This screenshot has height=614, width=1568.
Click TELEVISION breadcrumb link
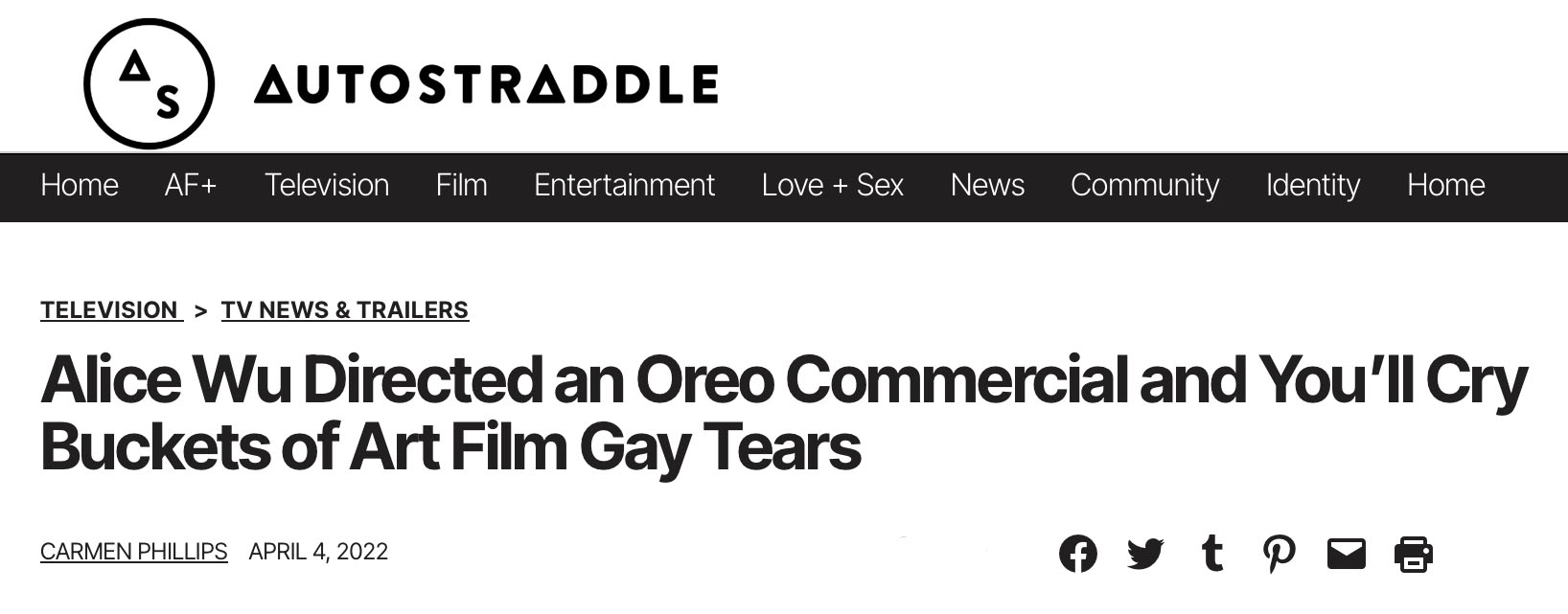point(110,310)
